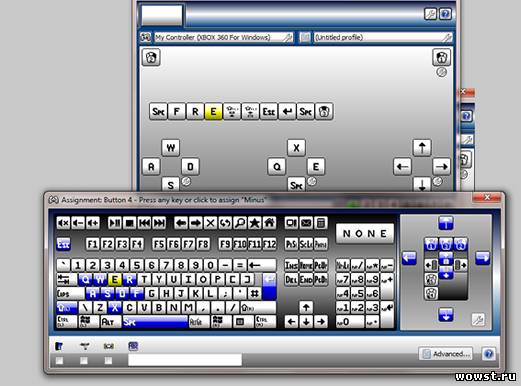
Task: Select the search magnifier key icon
Action: [240, 223]
